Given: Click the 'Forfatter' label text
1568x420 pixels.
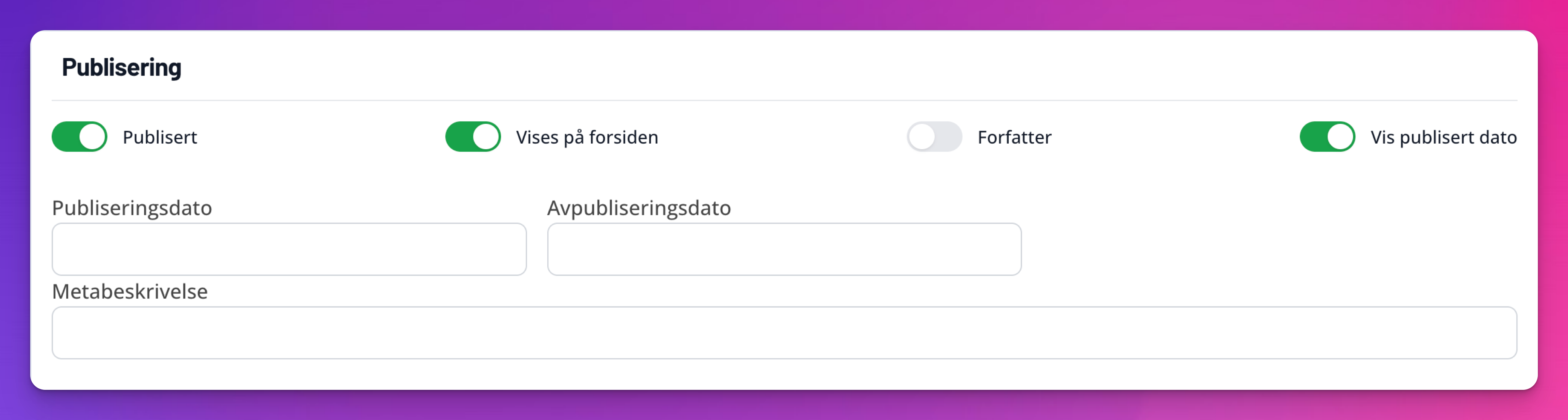Looking at the screenshot, I should tap(1014, 138).
